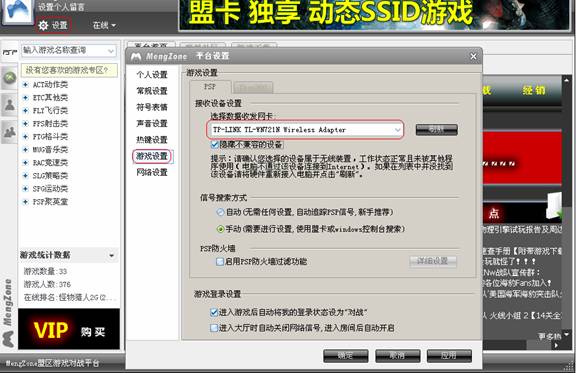The image size is (576, 373).
Task: Switch to 网络设置 in settings menu
Action: click(152, 172)
